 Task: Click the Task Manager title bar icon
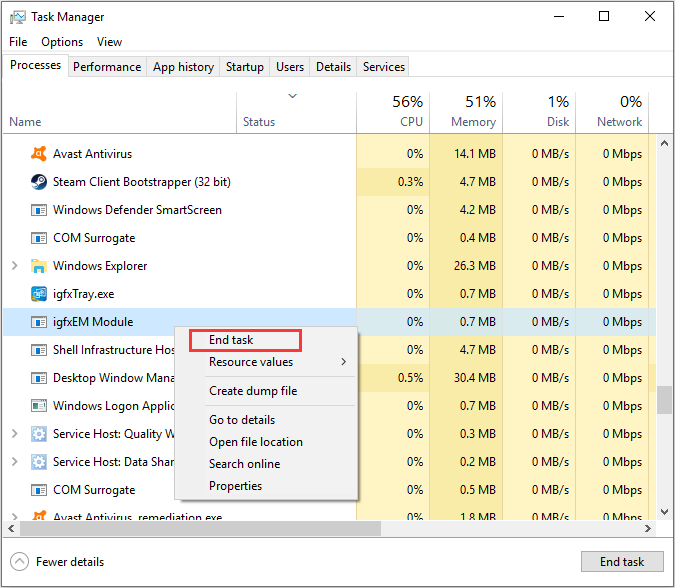(18, 17)
